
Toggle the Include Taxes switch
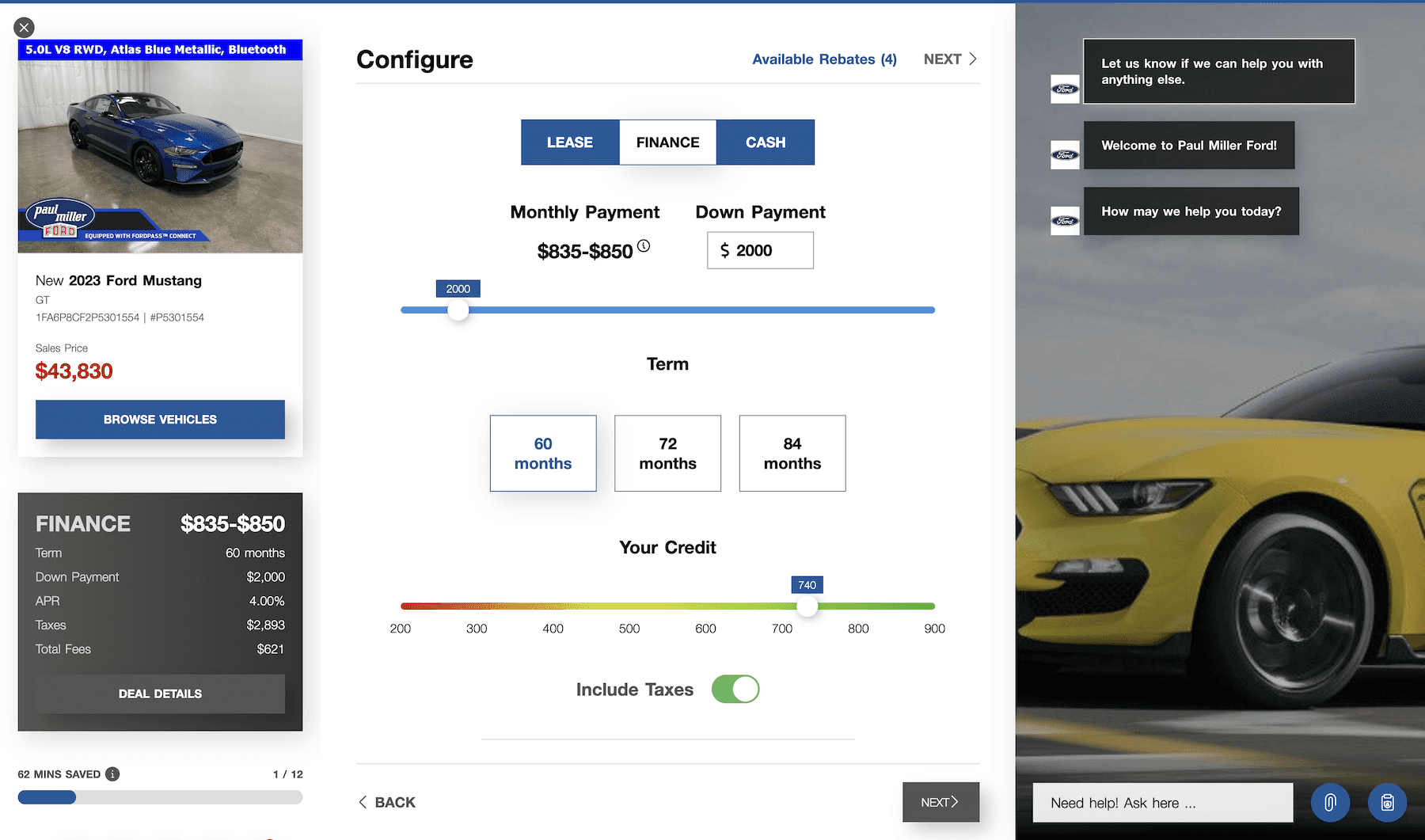pyautogui.click(x=735, y=690)
